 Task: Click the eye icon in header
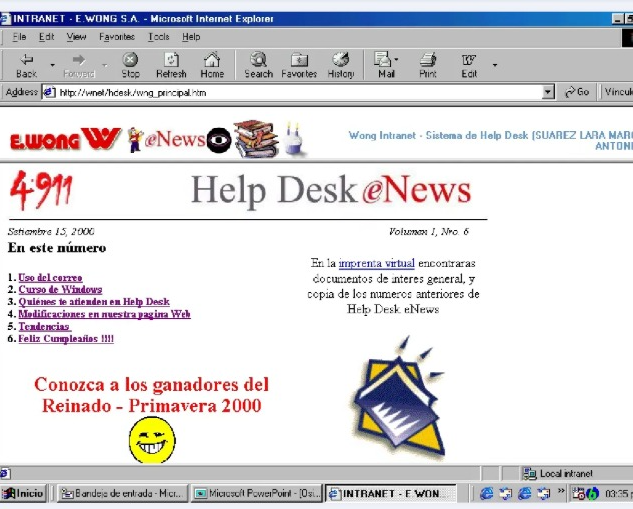[x=219, y=140]
